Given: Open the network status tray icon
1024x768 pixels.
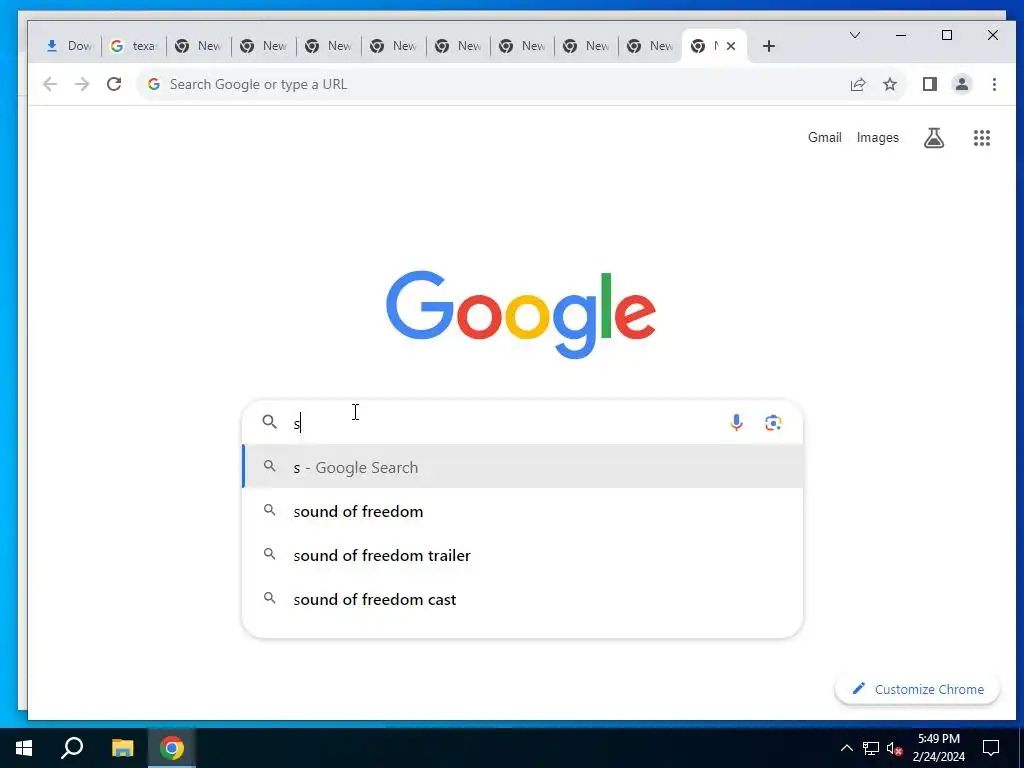Looking at the screenshot, I should 871,748.
